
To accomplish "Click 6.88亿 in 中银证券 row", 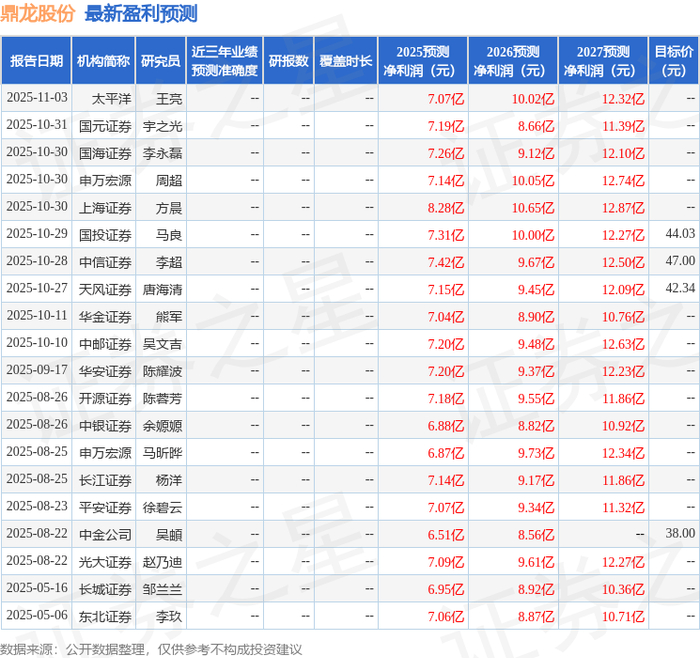I will (446, 425).
